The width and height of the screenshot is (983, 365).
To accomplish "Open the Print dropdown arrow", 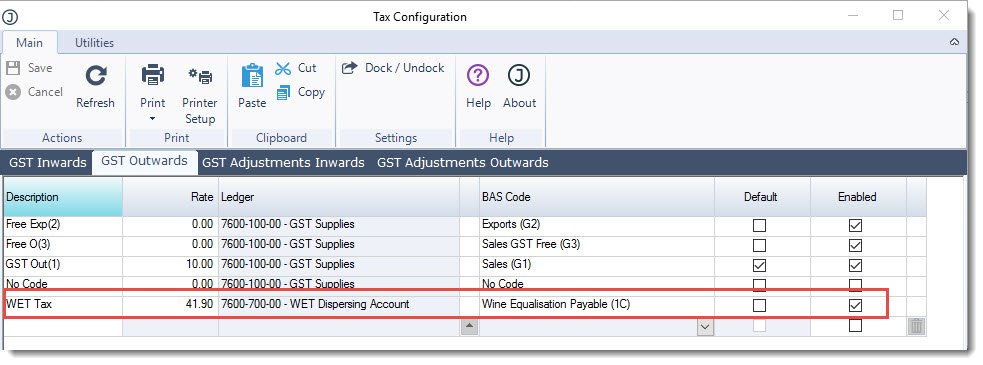I will coord(152,119).
